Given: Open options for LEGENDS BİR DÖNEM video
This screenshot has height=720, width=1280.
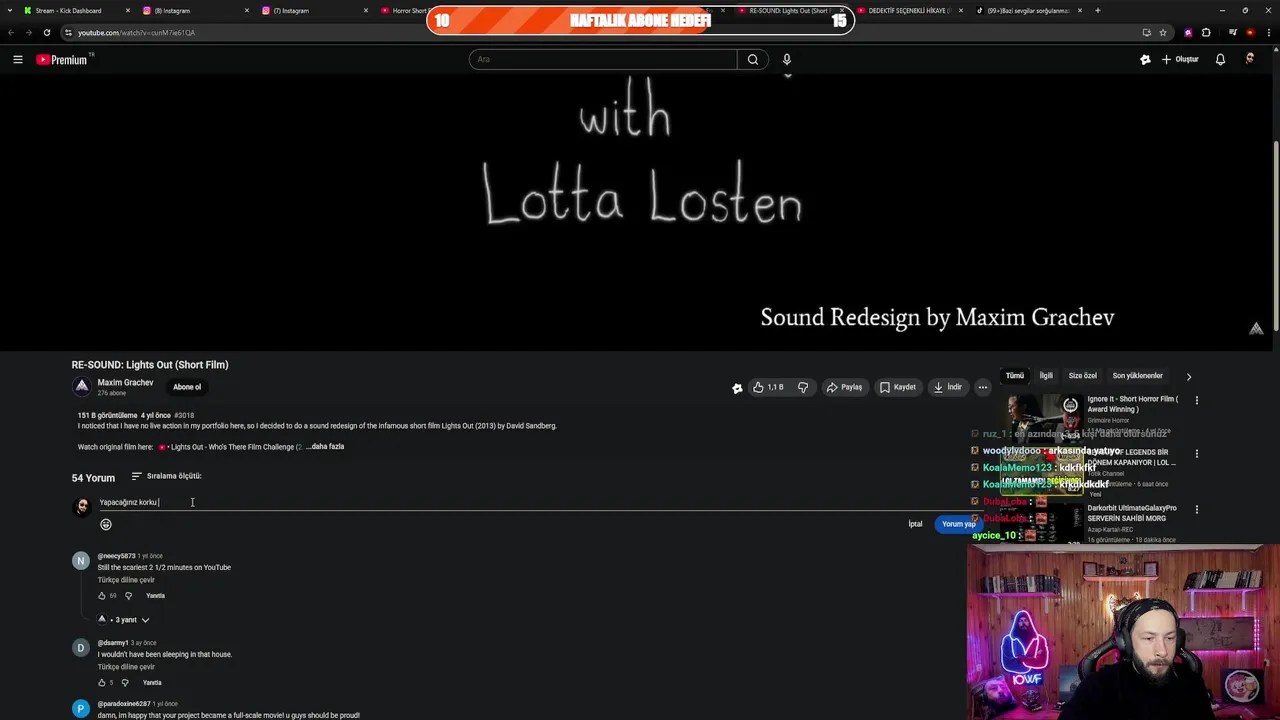Looking at the screenshot, I should coord(1196,454).
